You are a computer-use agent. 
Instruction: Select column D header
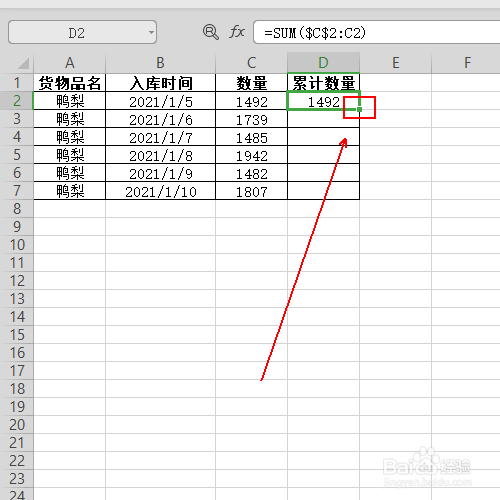coord(324,63)
